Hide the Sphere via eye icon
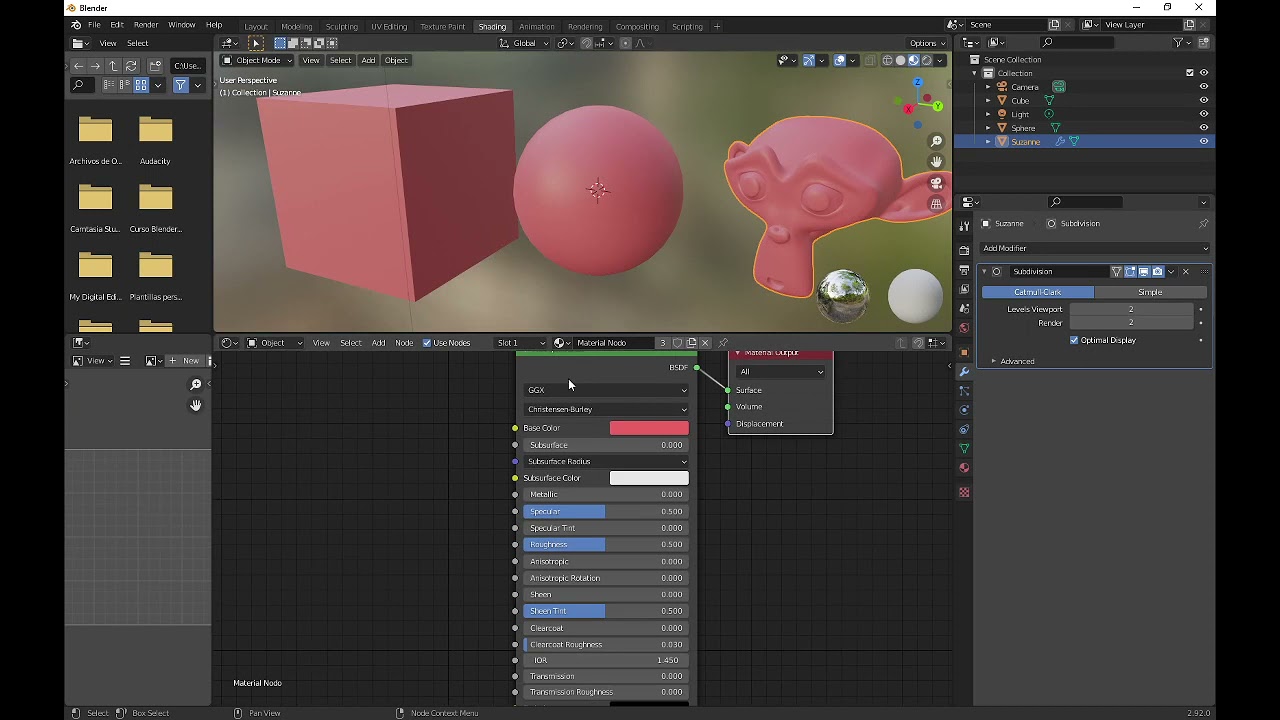This screenshot has width=1280, height=720. coord(1203,128)
